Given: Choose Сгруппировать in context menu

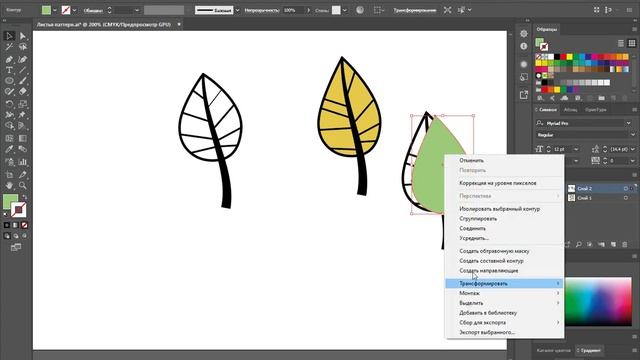Looking at the screenshot, I should point(478,219).
